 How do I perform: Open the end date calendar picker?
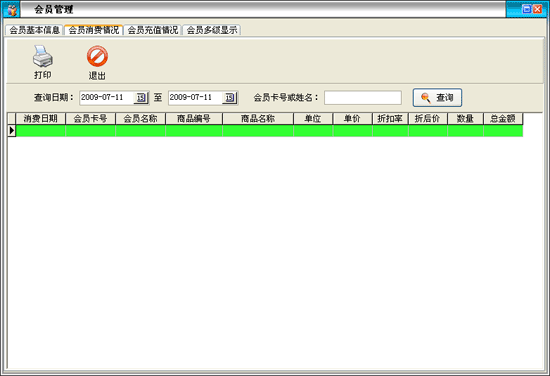[x=230, y=98]
